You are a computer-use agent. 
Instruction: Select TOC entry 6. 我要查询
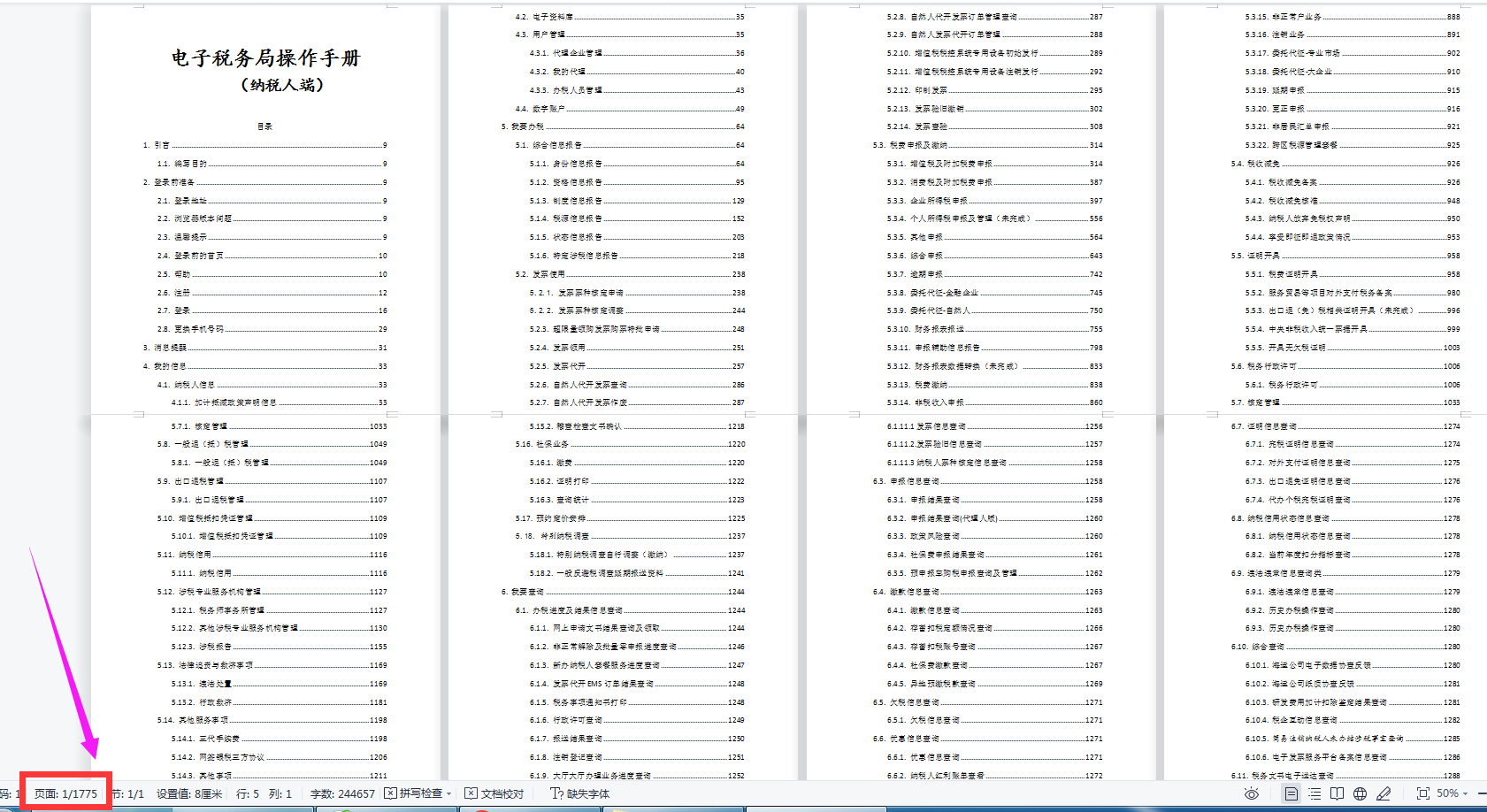tap(623, 592)
